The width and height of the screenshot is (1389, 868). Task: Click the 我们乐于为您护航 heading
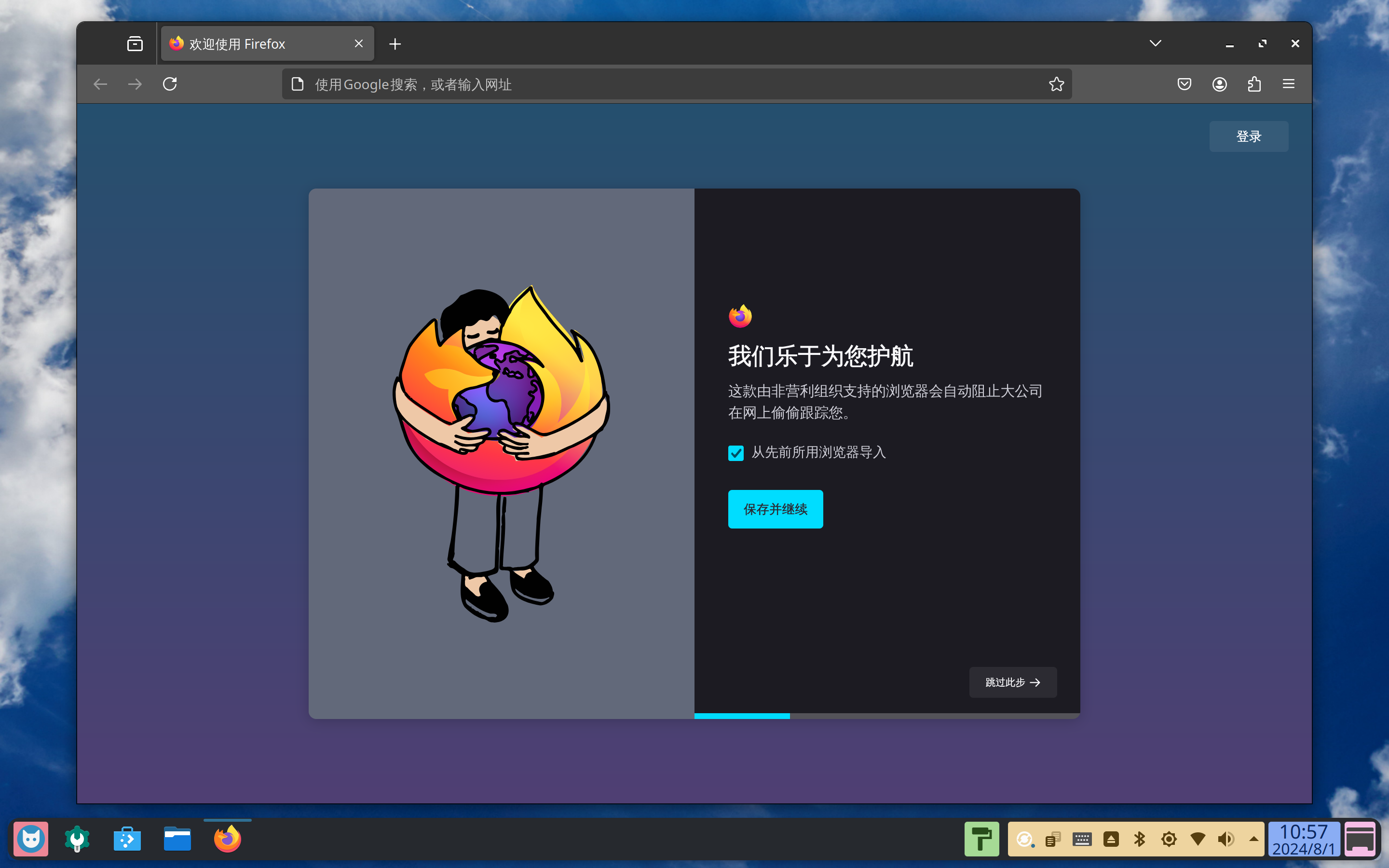click(x=820, y=356)
